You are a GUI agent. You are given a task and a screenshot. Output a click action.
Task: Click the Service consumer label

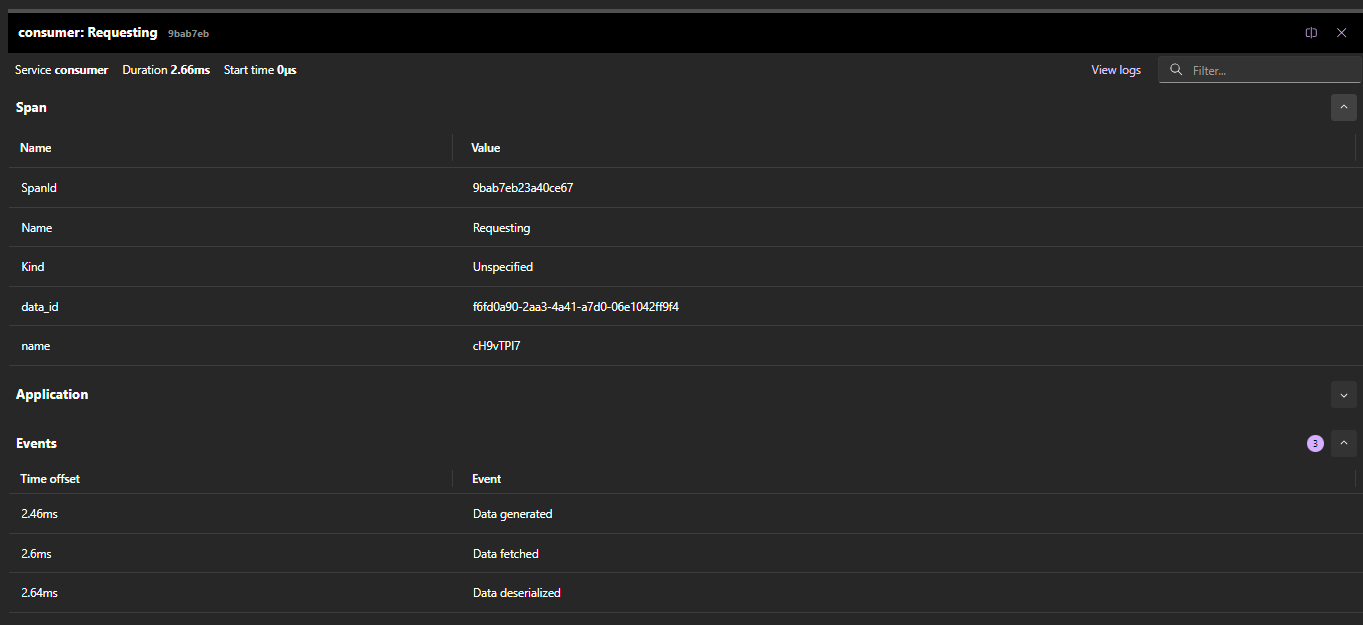61,70
